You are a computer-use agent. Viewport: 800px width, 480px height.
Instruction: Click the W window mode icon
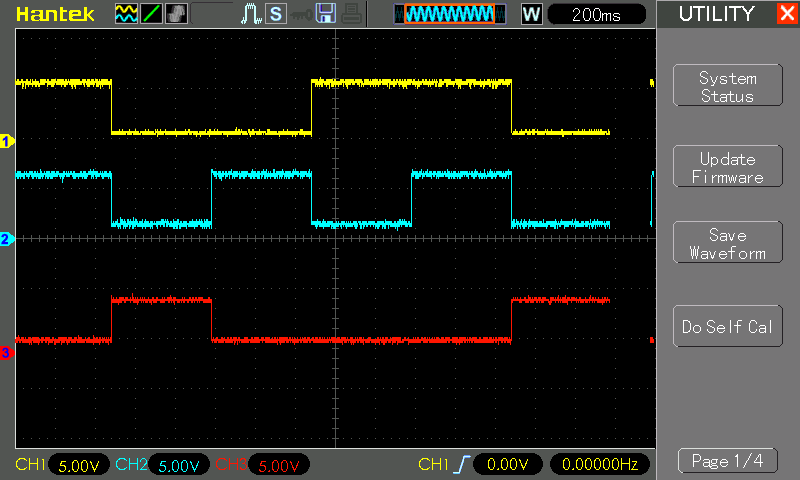(x=531, y=14)
